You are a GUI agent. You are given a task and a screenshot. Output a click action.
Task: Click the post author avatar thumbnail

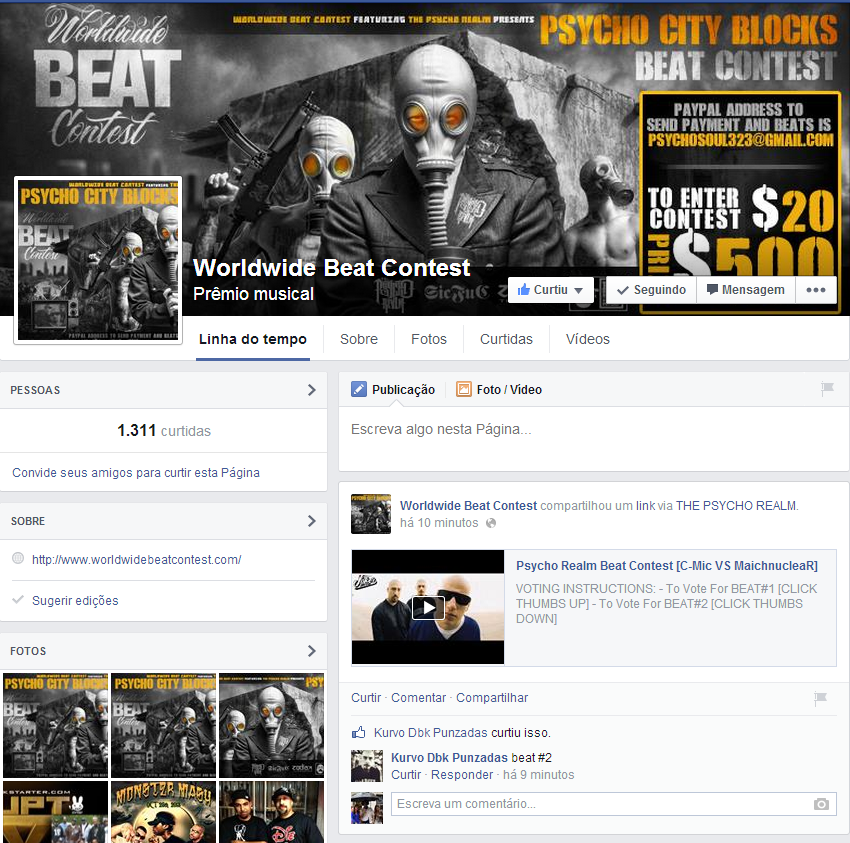(x=371, y=514)
